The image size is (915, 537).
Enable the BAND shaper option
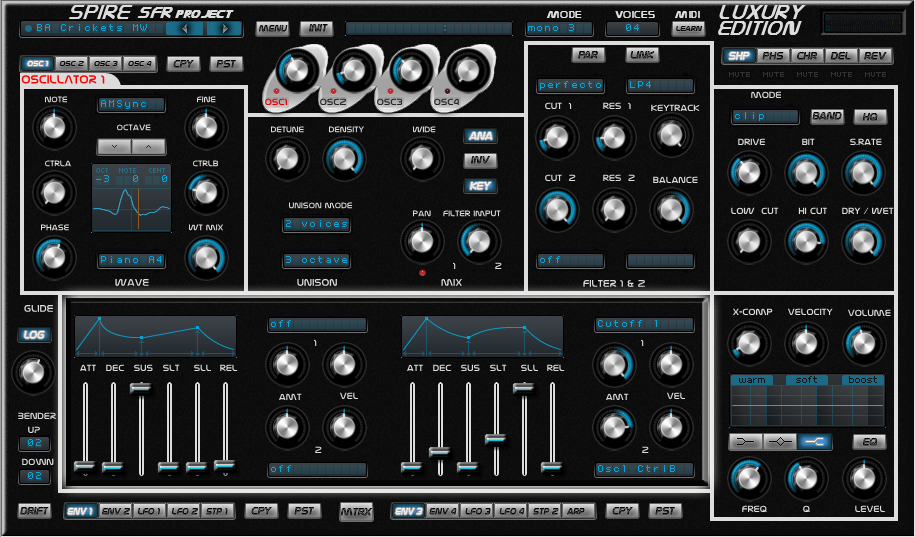[827, 116]
